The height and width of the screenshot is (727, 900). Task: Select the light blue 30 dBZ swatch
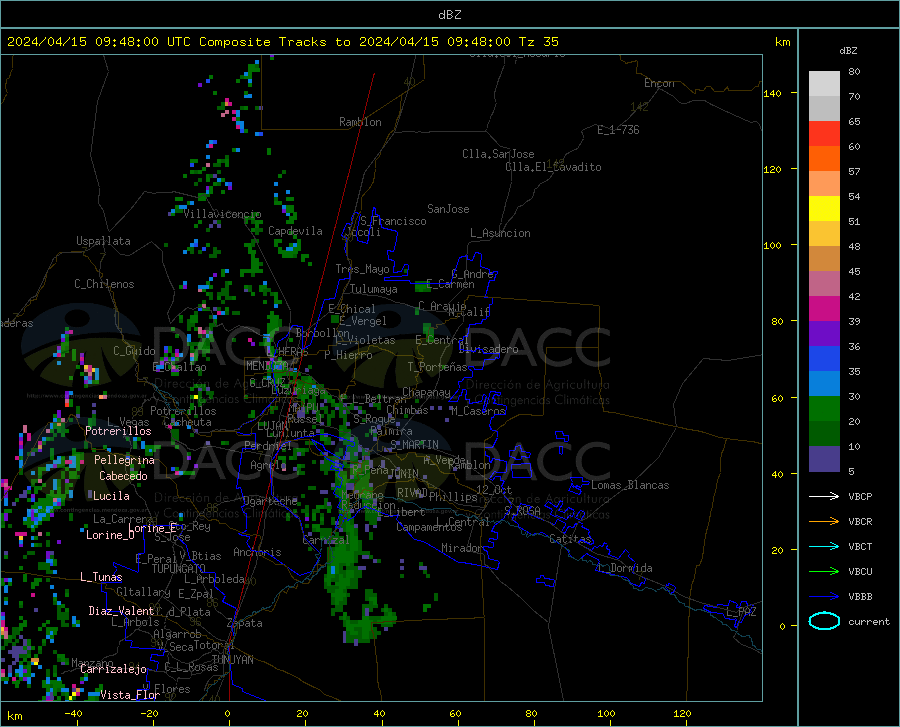824,384
